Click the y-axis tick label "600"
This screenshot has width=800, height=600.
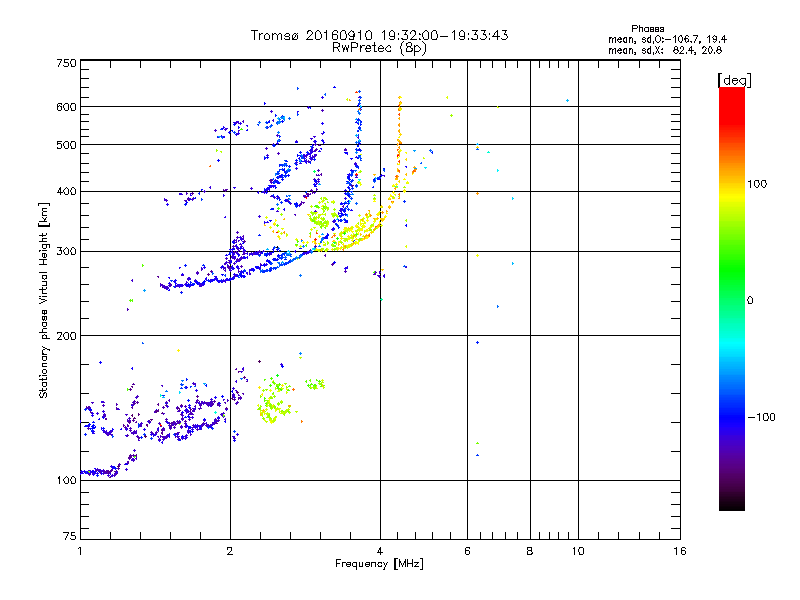click(x=66, y=107)
